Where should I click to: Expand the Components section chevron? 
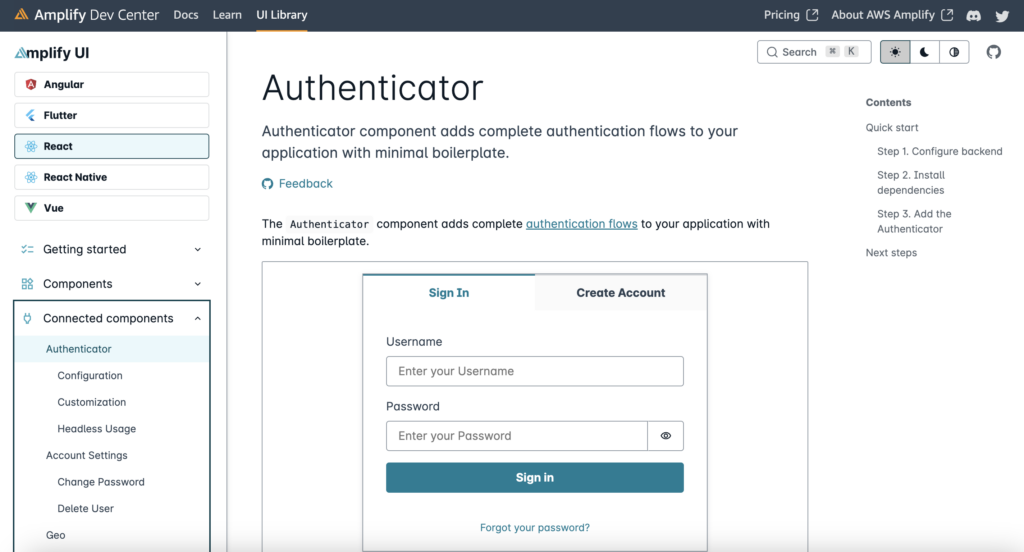coord(198,284)
